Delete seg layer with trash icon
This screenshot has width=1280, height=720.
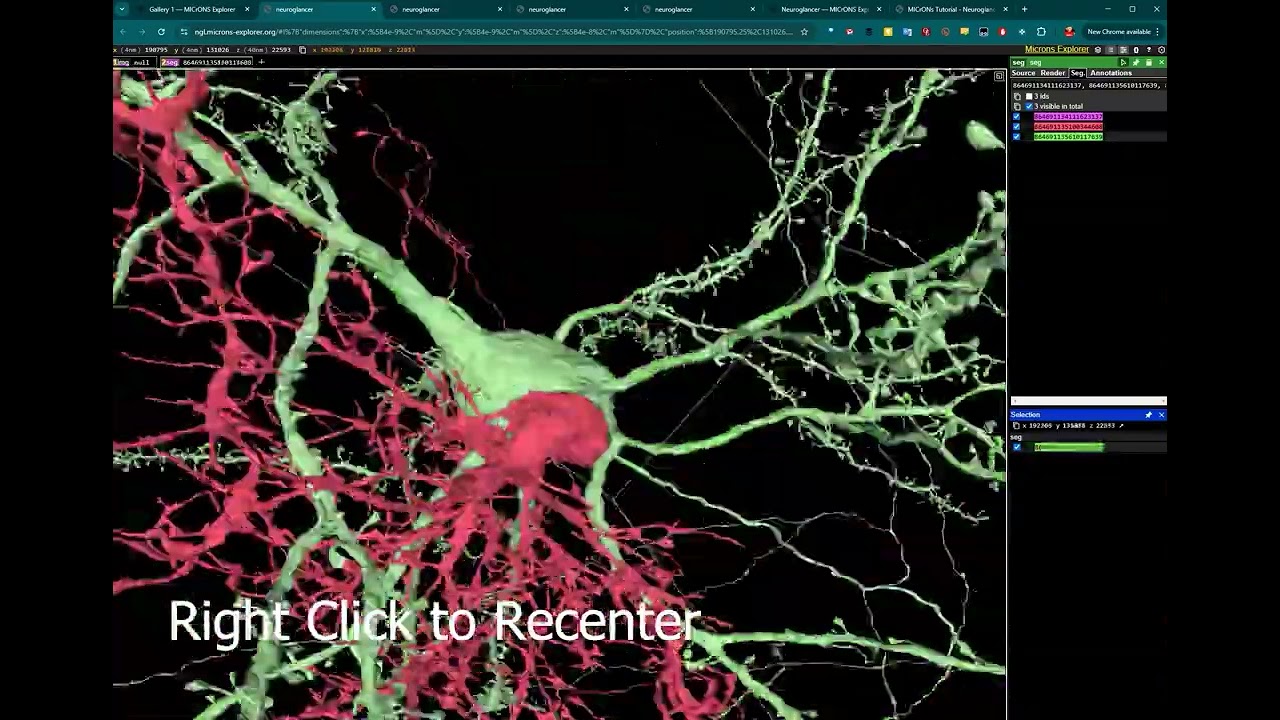tap(1148, 63)
